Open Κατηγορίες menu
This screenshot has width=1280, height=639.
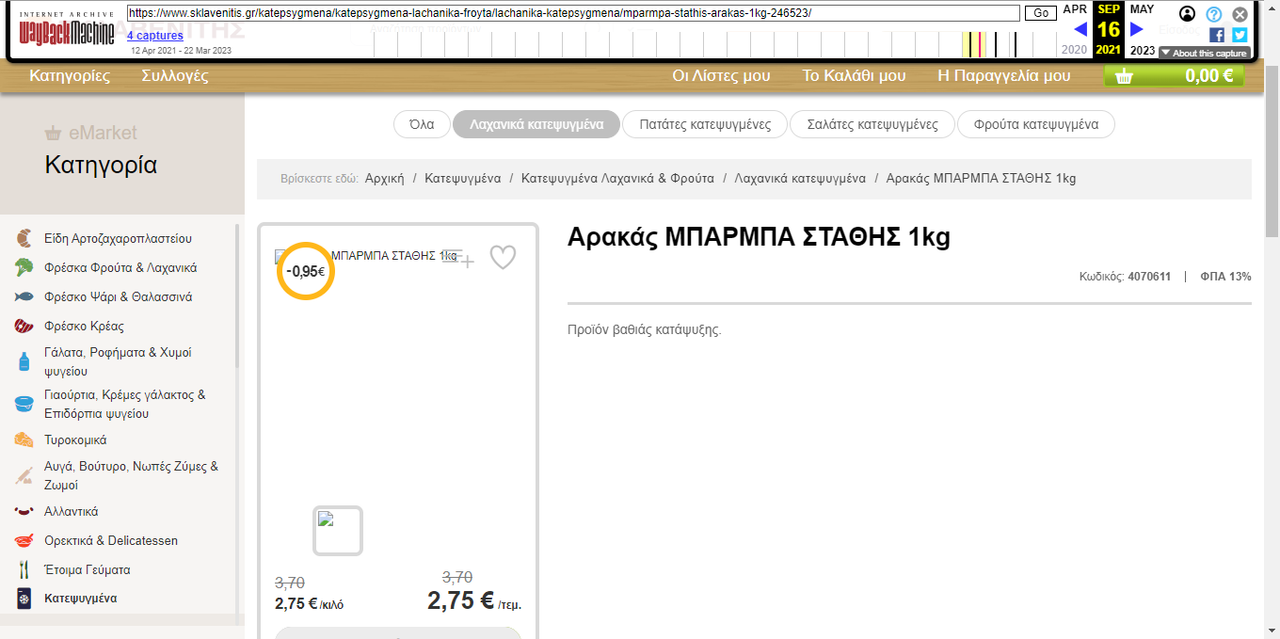[x=70, y=75]
